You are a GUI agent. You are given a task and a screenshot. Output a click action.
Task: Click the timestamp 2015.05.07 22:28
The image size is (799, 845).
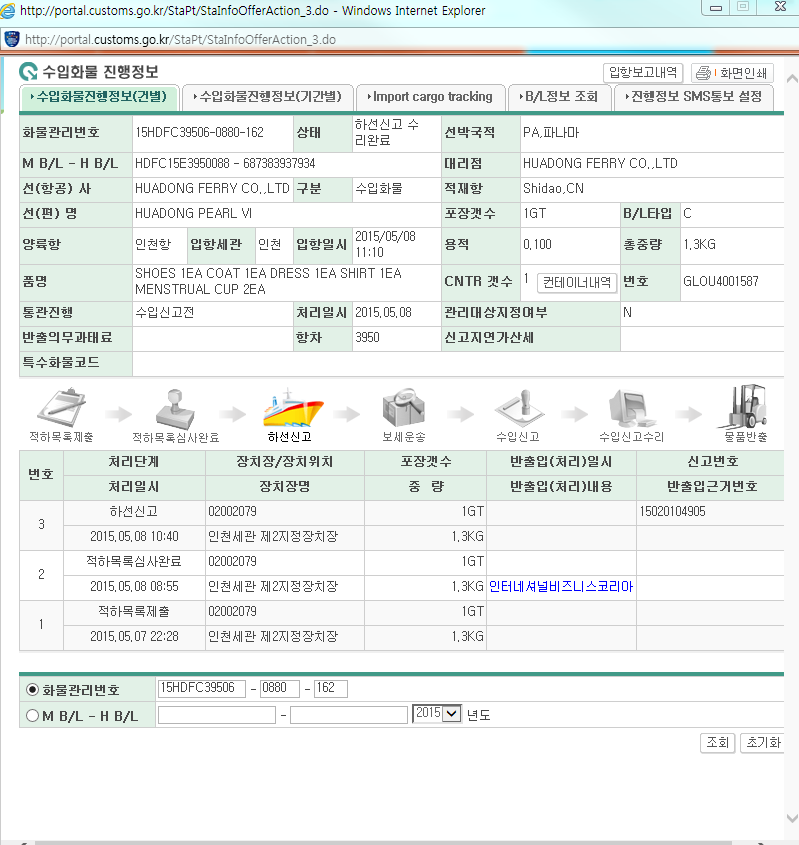point(134,636)
